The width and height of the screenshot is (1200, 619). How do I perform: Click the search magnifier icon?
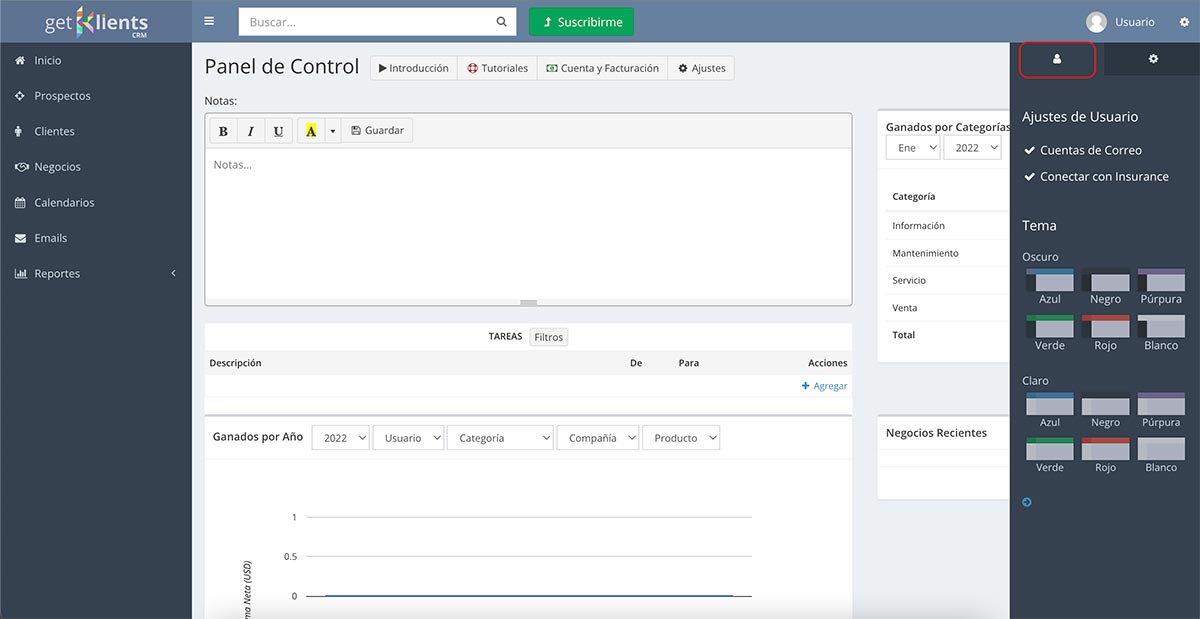click(x=501, y=22)
